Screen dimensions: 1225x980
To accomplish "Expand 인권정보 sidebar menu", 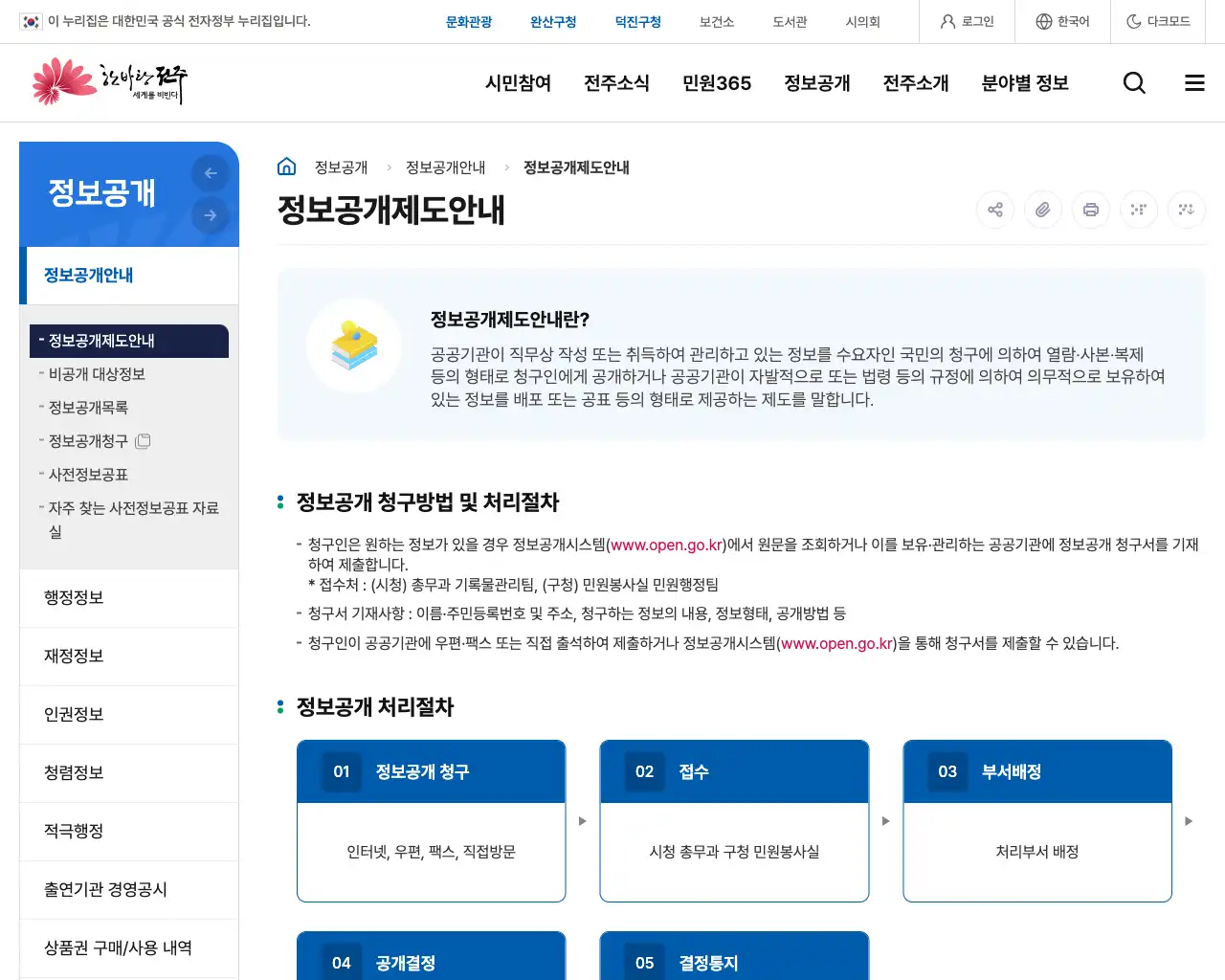I will [x=129, y=714].
